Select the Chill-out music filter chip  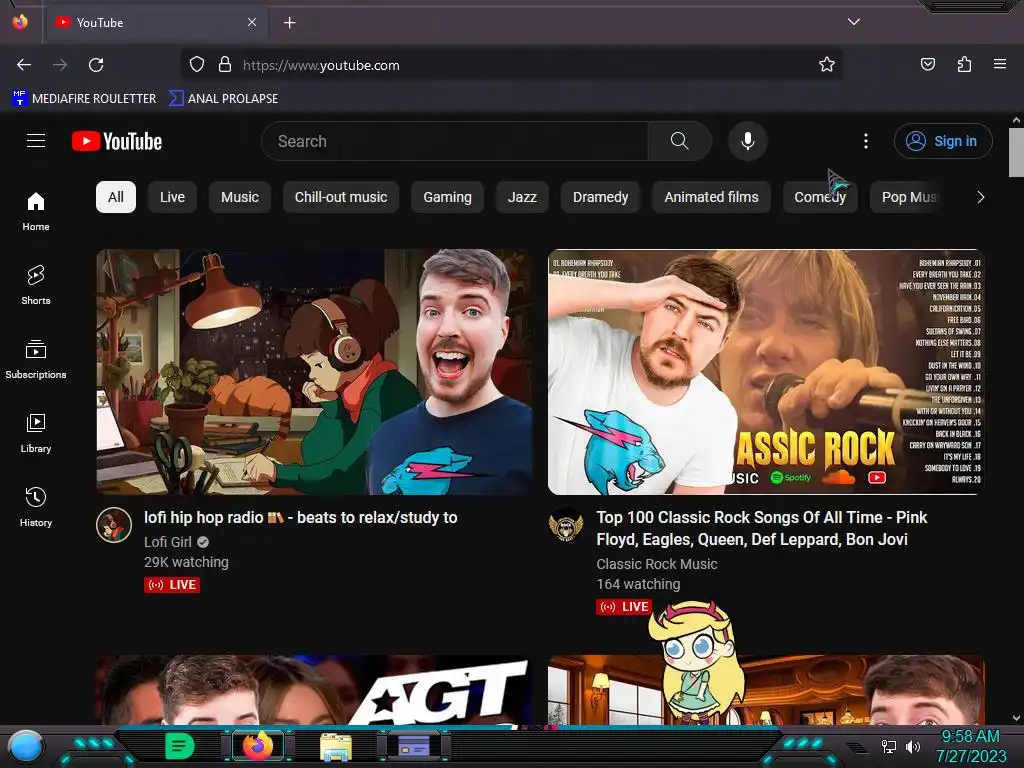click(341, 197)
